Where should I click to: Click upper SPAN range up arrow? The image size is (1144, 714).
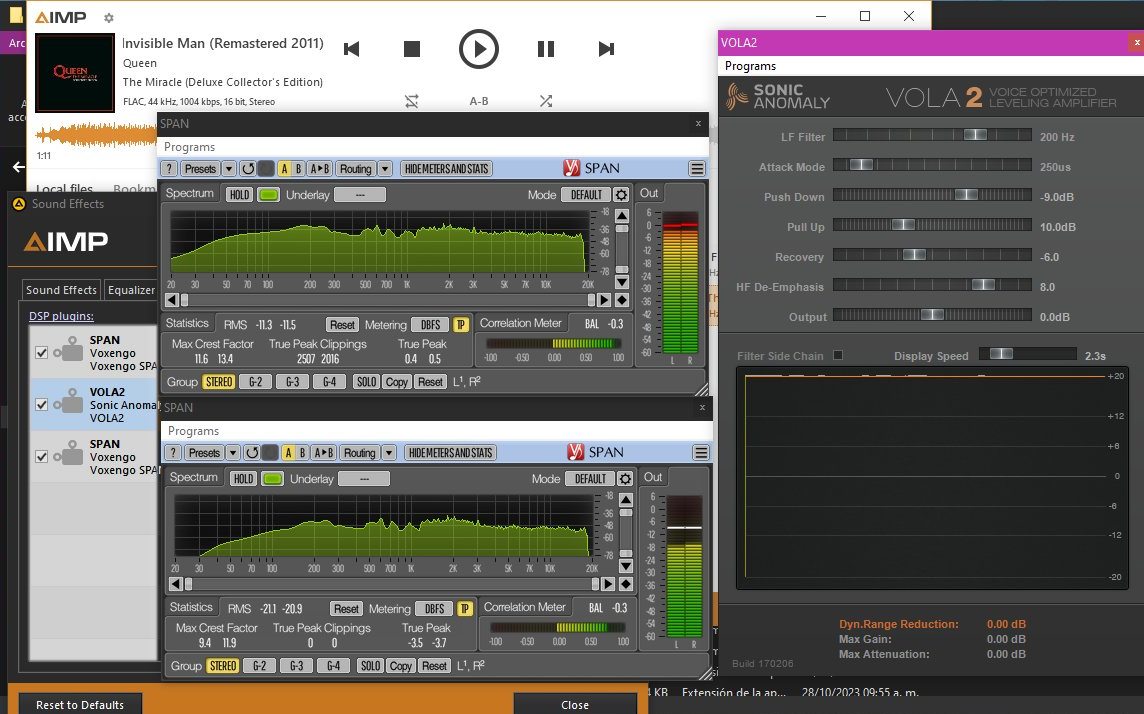point(622,216)
